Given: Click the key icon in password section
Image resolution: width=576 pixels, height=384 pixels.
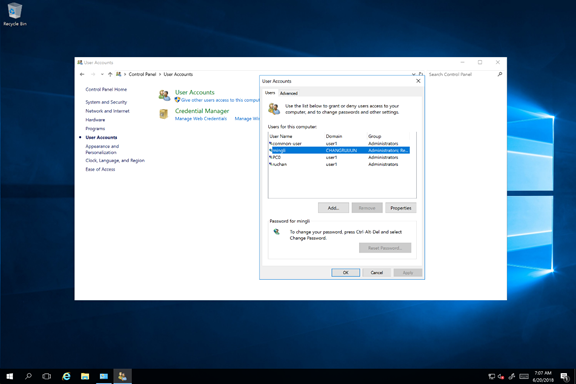Looking at the screenshot, I should pos(277,232).
